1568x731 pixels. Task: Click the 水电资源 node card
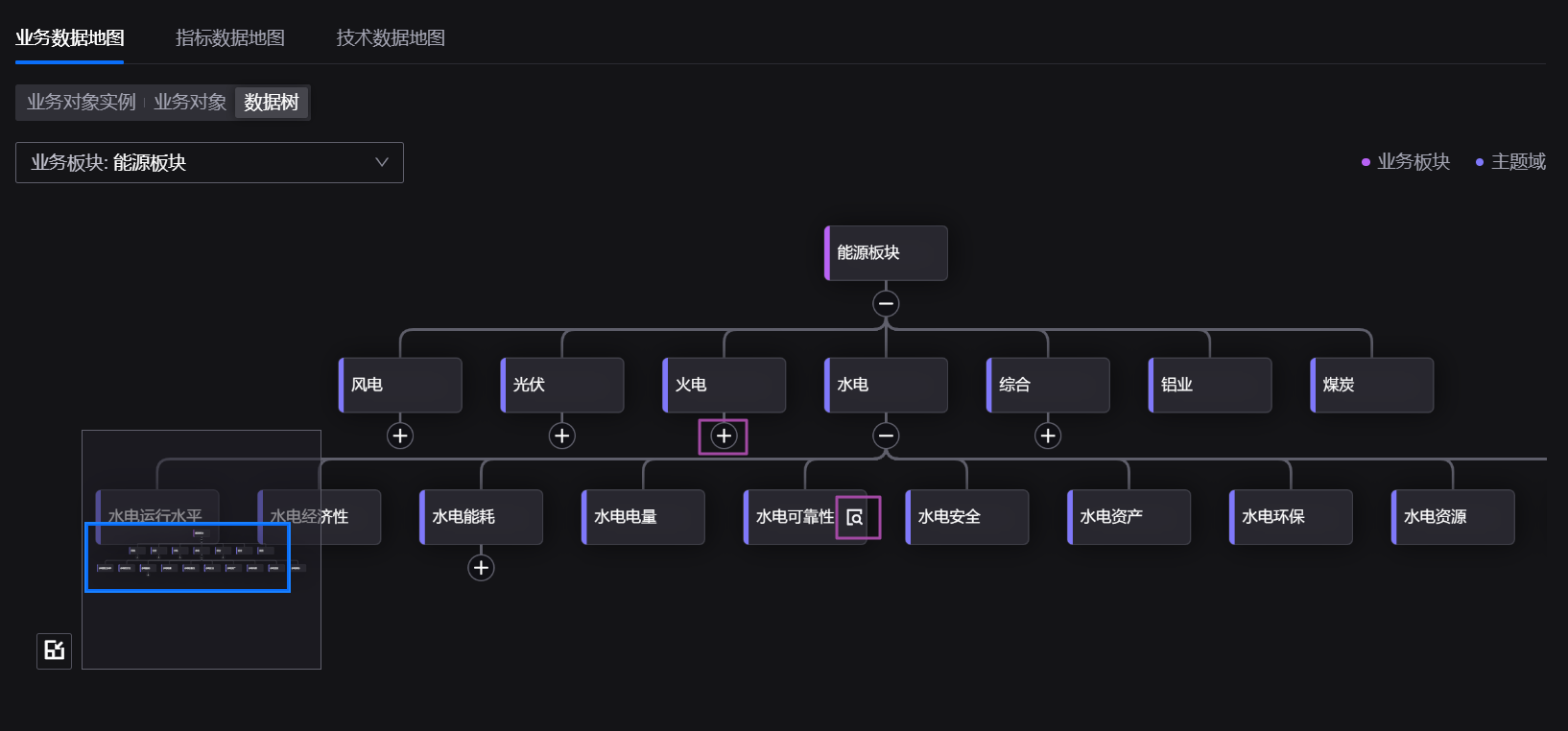tap(1453, 517)
